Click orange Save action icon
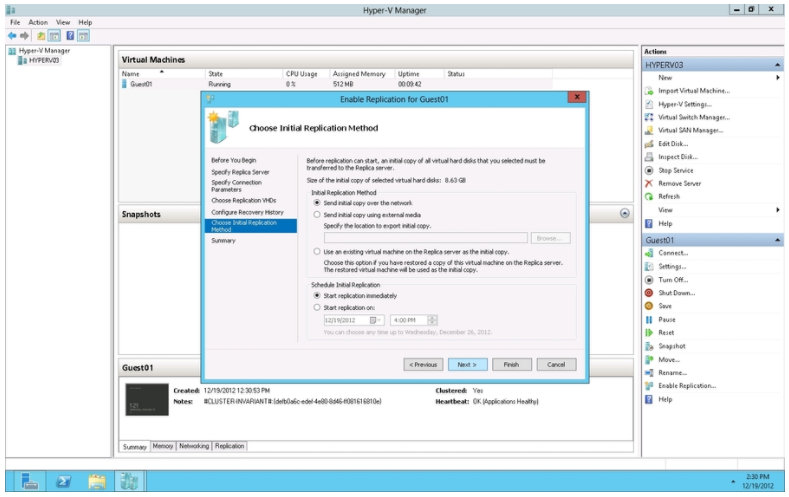789x497 pixels. click(x=649, y=306)
